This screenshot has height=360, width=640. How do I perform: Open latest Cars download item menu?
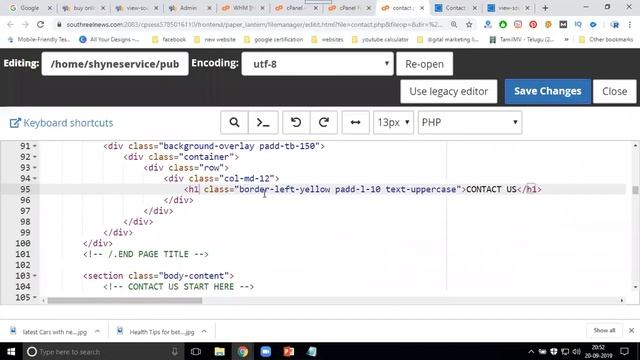(x=97, y=331)
